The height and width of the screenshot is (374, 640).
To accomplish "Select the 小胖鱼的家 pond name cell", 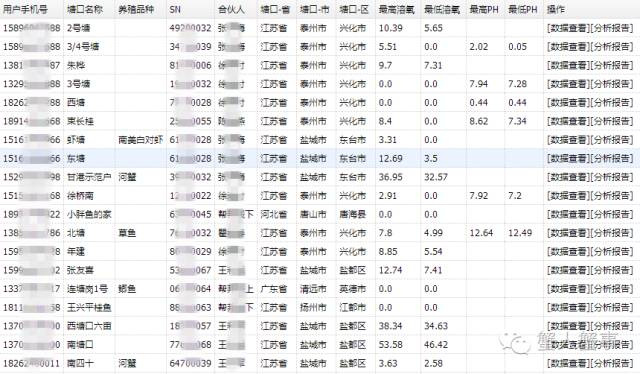I will (x=89, y=214).
